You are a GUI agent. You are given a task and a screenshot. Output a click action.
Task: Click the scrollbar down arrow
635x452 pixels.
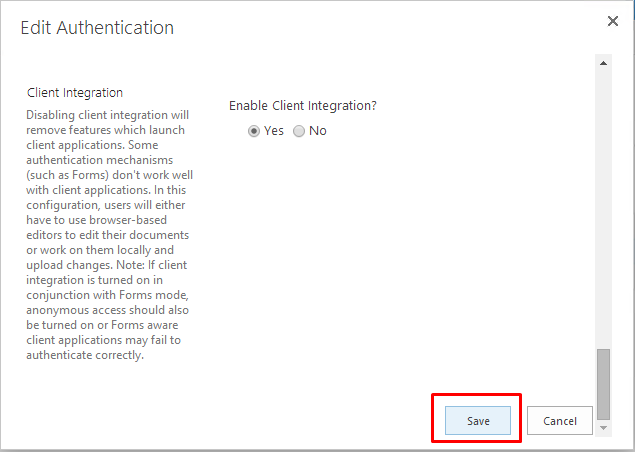[603, 428]
